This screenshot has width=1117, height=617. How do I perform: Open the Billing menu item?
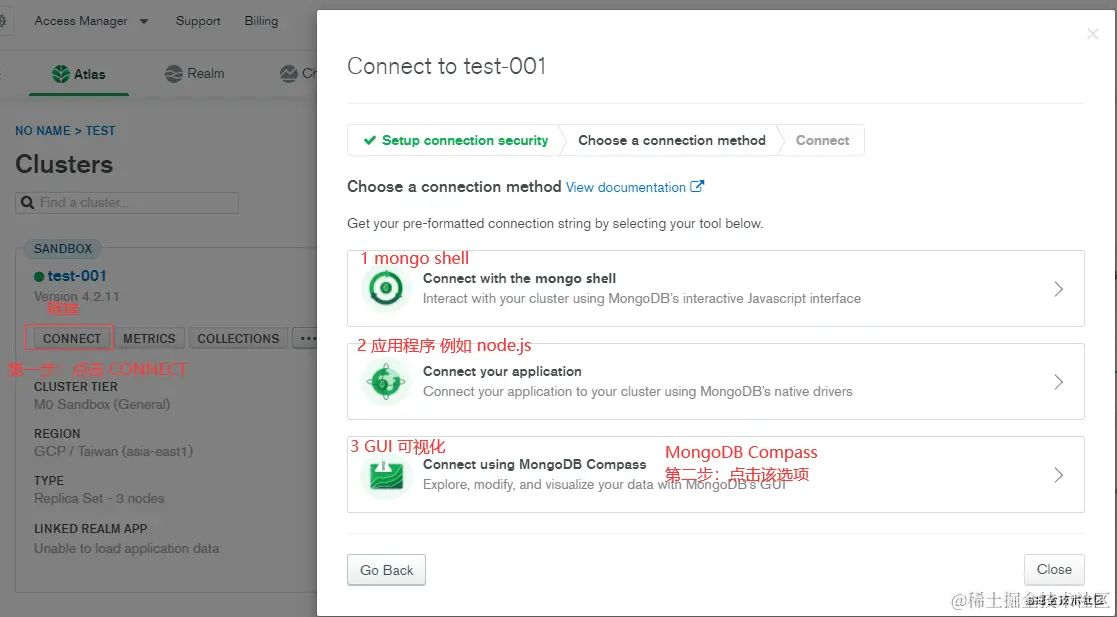pos(261,21)
